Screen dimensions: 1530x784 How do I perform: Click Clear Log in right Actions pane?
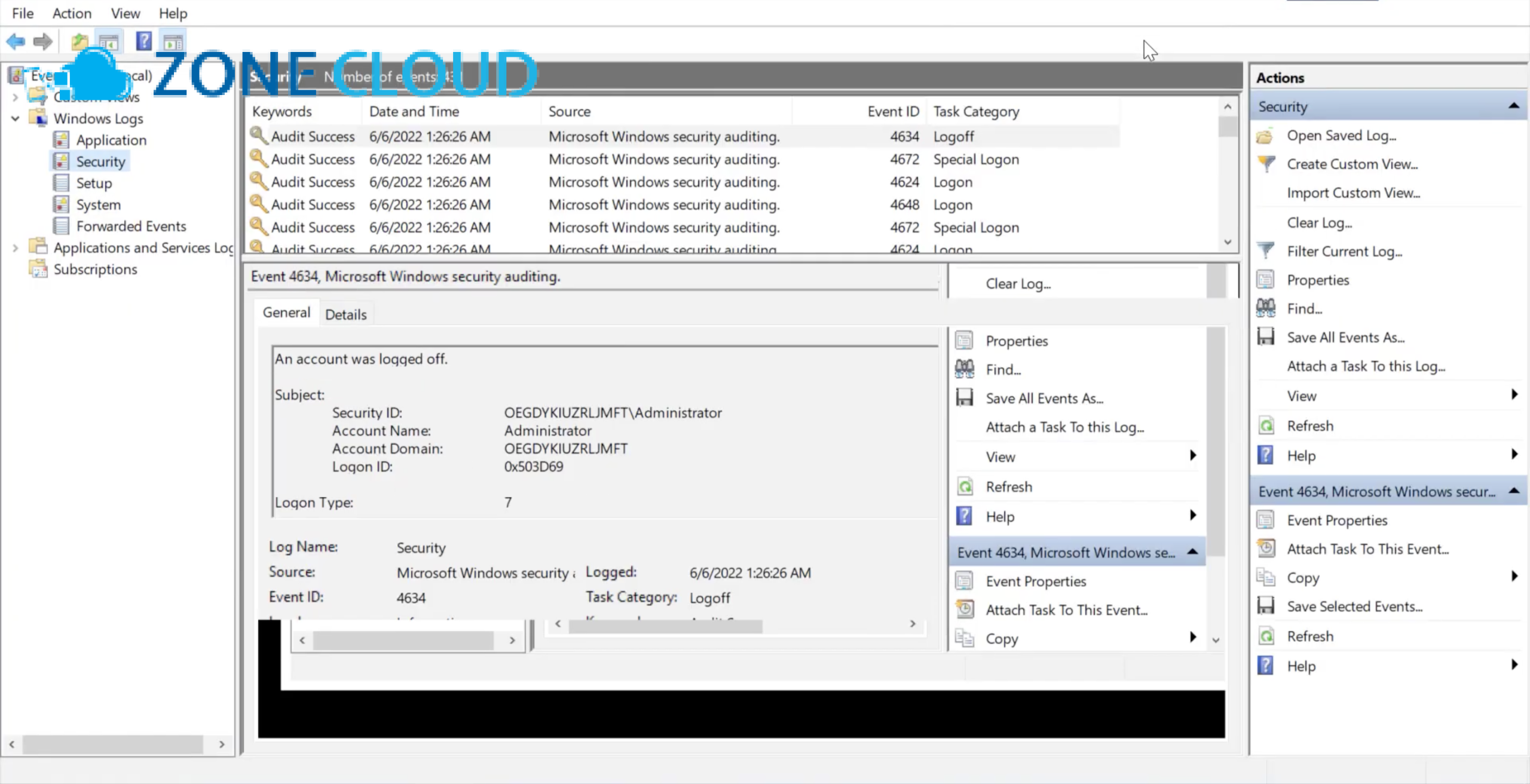pyautogui.click(x=1320, y=223)
